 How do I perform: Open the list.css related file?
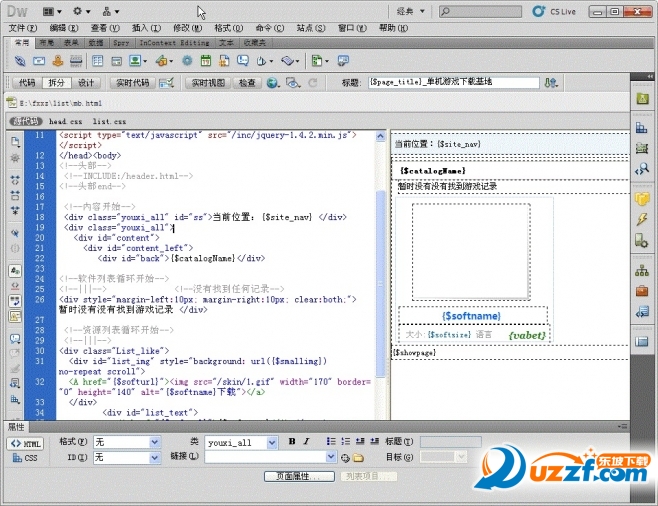point(109,122)
